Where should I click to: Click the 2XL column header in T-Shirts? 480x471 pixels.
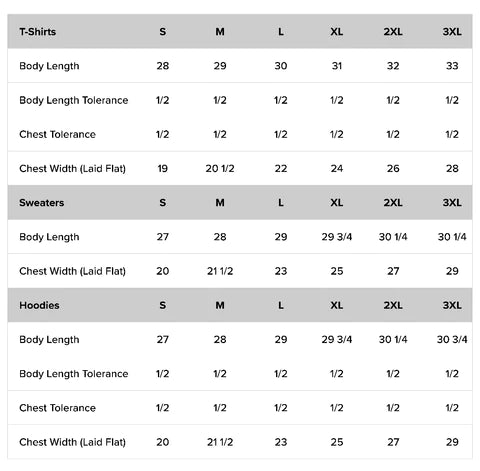click(393, 32)
